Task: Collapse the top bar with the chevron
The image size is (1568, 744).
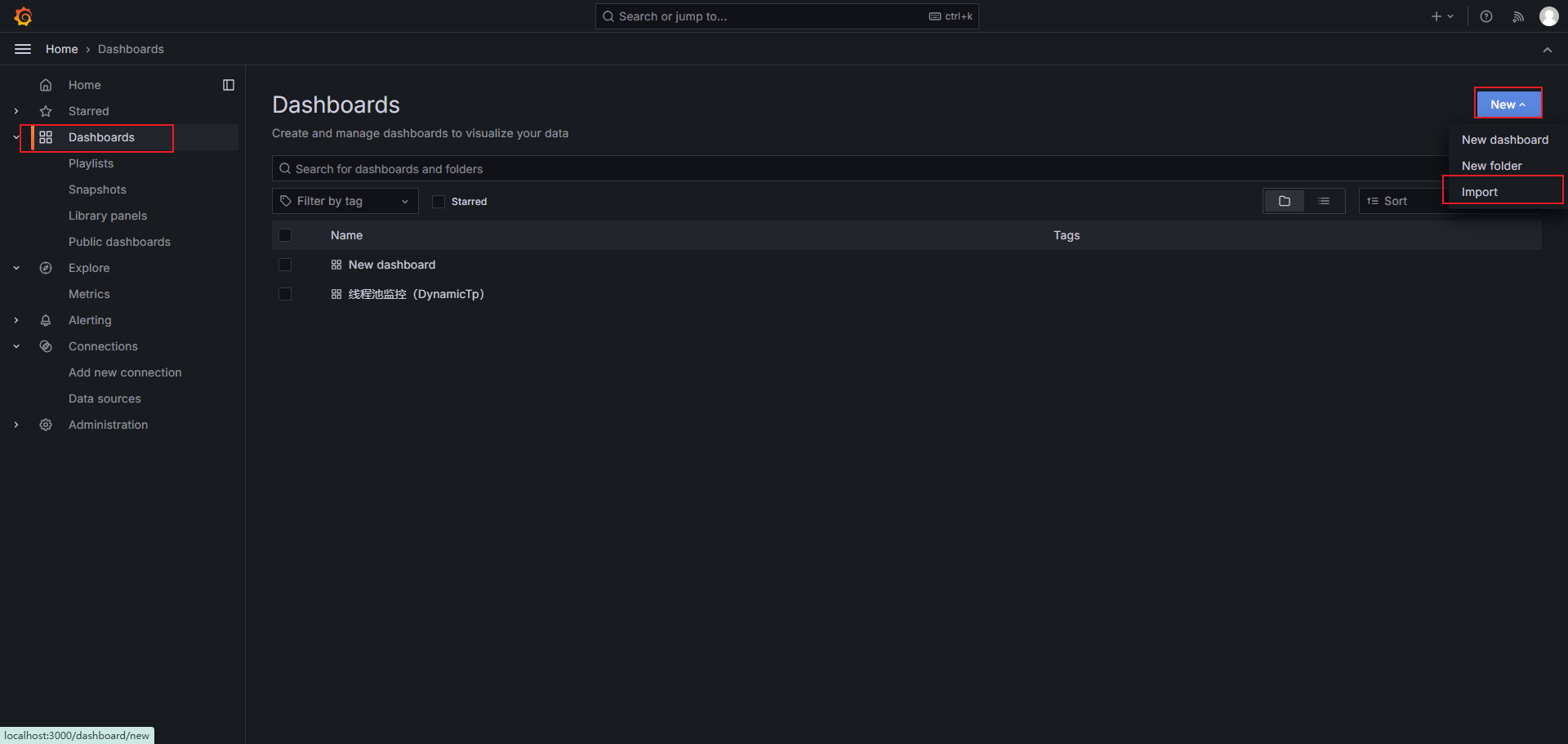Action: [x=1548, y=50]
